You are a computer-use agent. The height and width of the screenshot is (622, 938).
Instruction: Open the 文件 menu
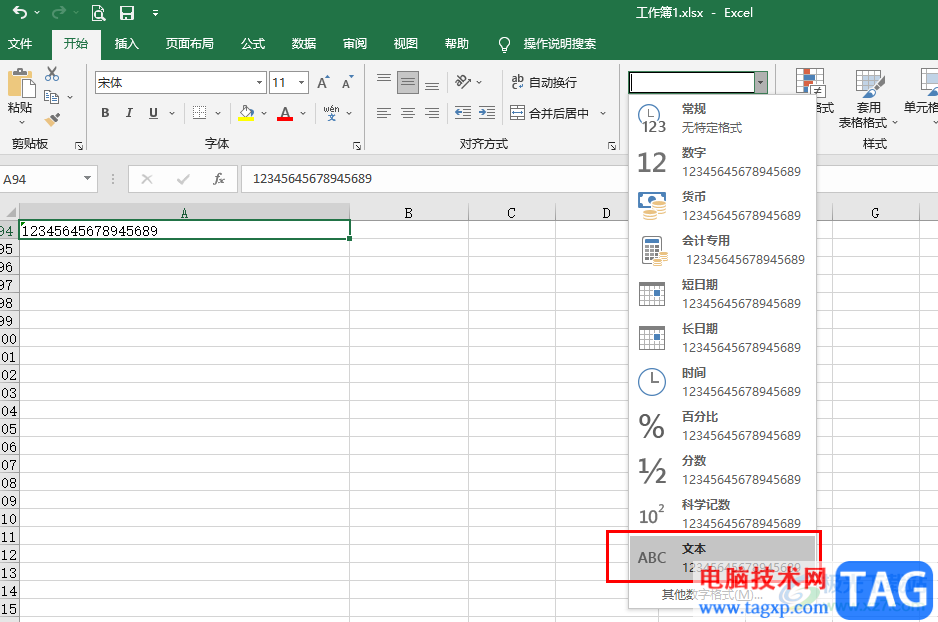click(20, 44)
